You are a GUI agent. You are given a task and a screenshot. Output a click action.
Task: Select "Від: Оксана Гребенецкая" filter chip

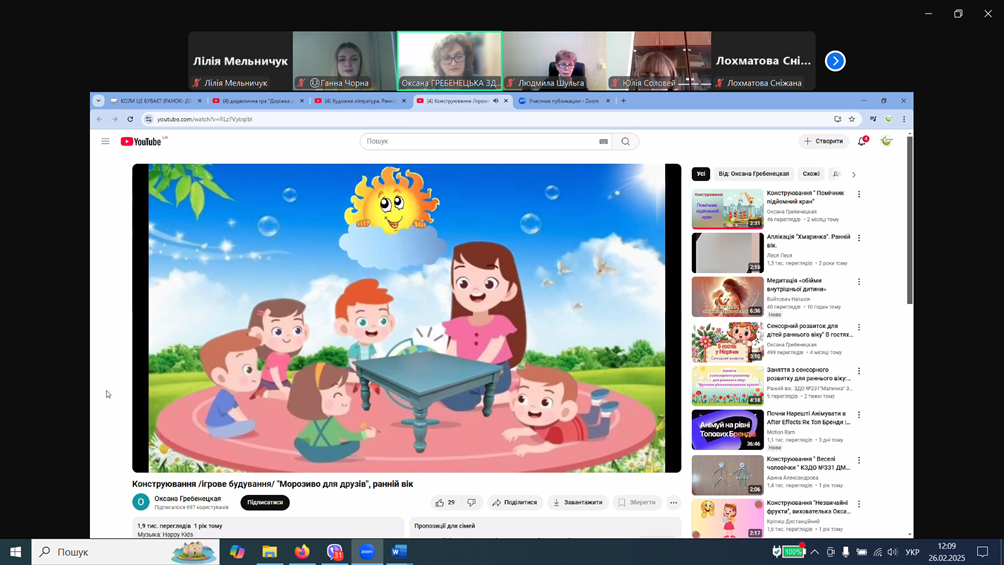click(x=753, y=174)
